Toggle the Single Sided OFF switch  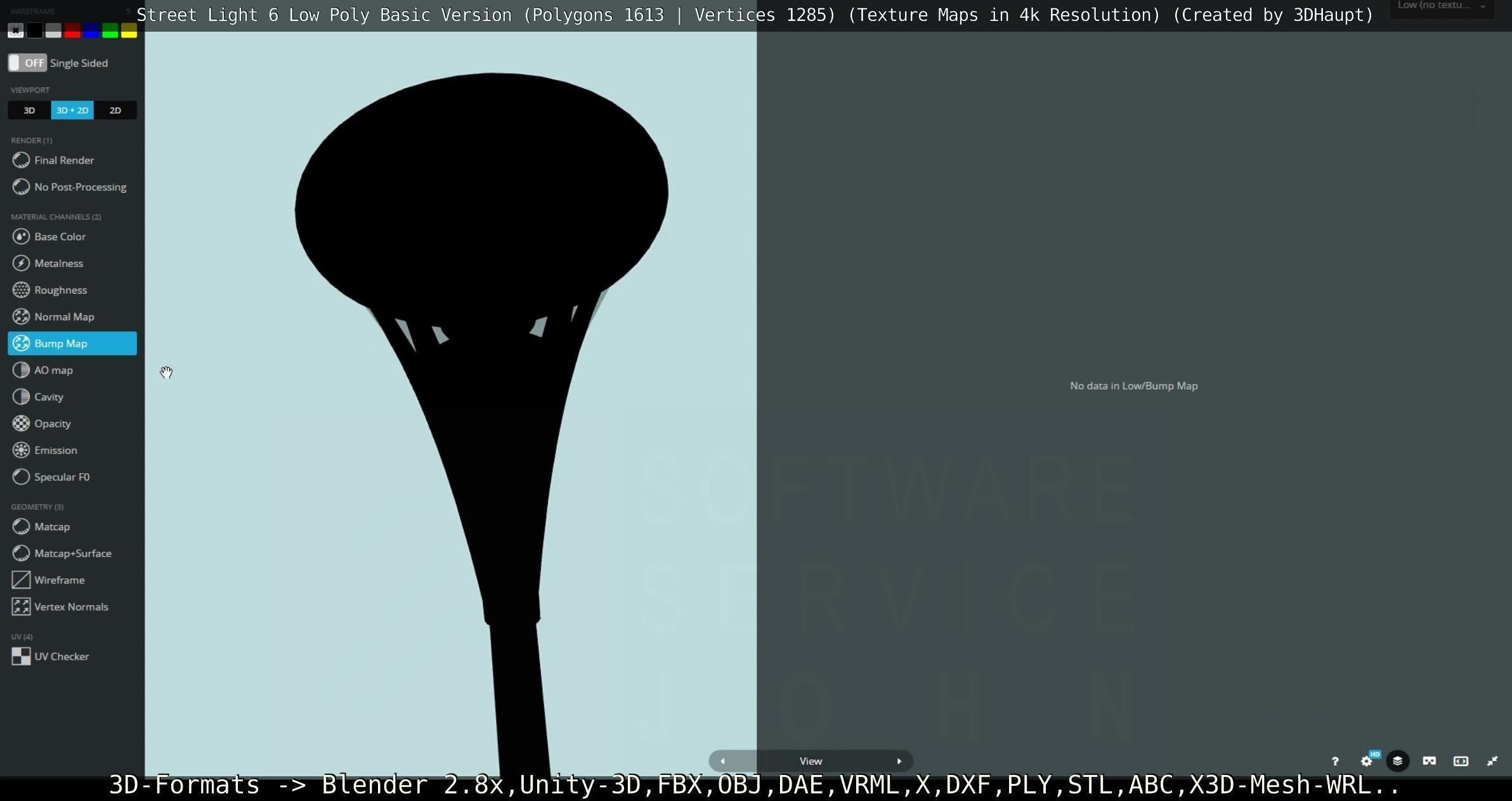(27, 63)
